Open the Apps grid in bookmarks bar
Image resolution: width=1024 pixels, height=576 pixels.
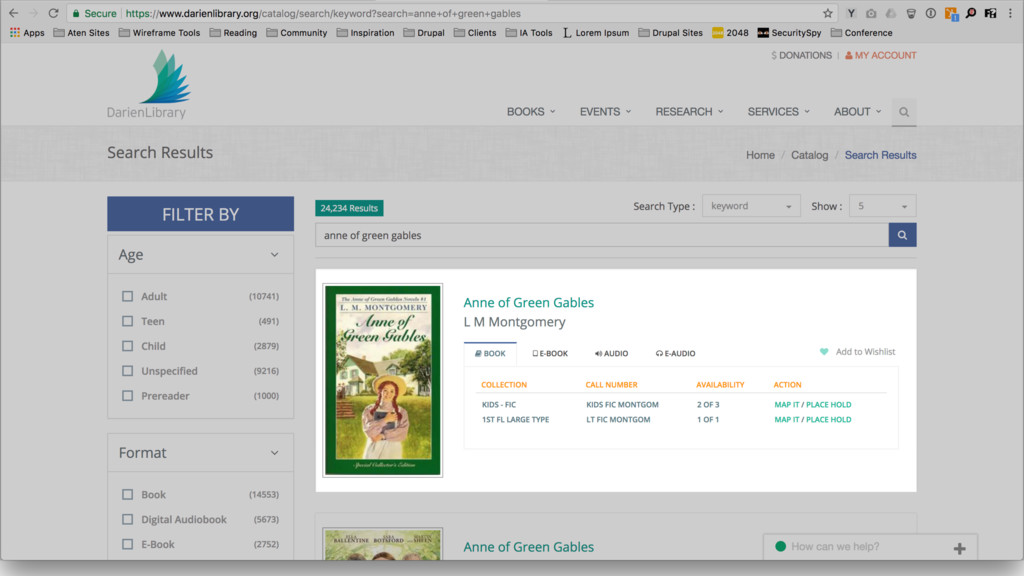point(27,33)
